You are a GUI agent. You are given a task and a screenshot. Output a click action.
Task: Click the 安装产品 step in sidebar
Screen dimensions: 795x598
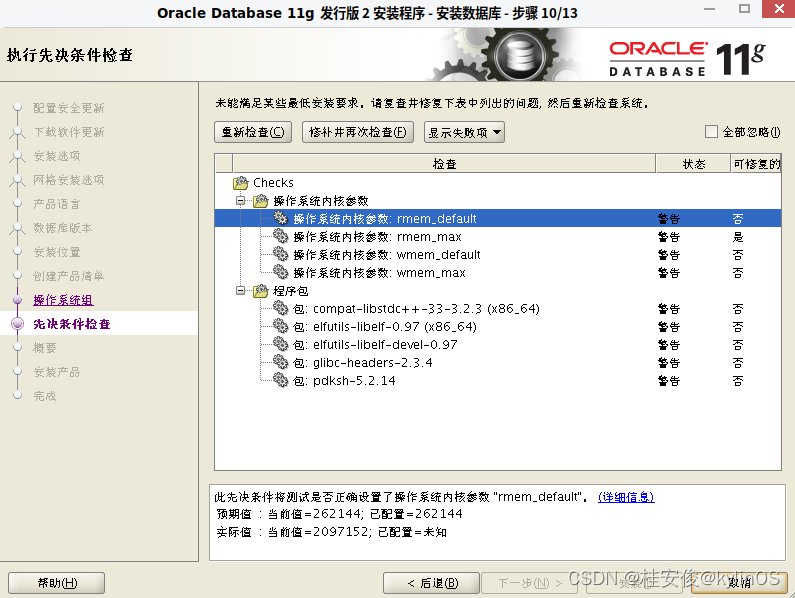click(57, 372)
